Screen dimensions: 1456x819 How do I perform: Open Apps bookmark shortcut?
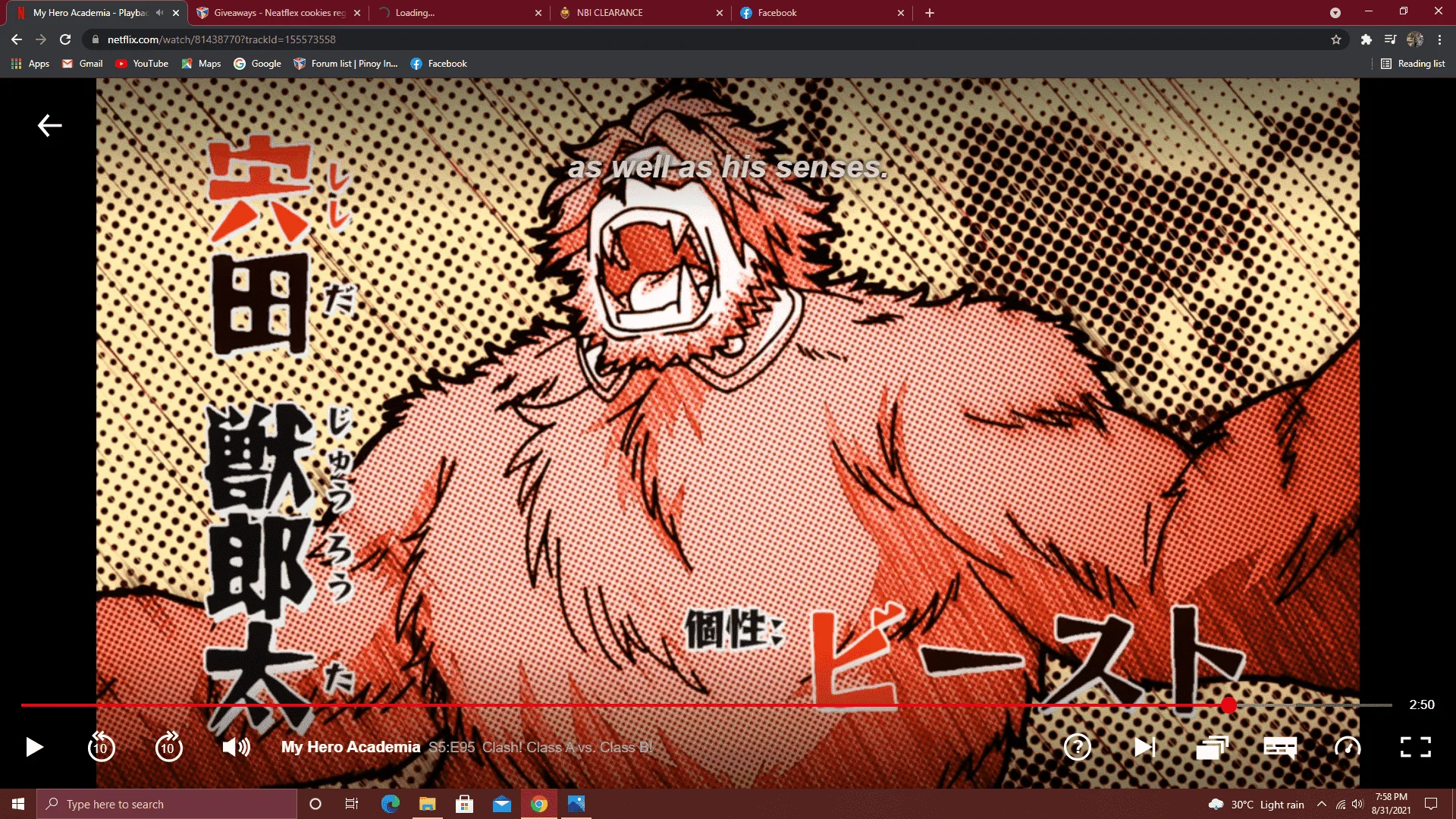[x=30, y=64]
